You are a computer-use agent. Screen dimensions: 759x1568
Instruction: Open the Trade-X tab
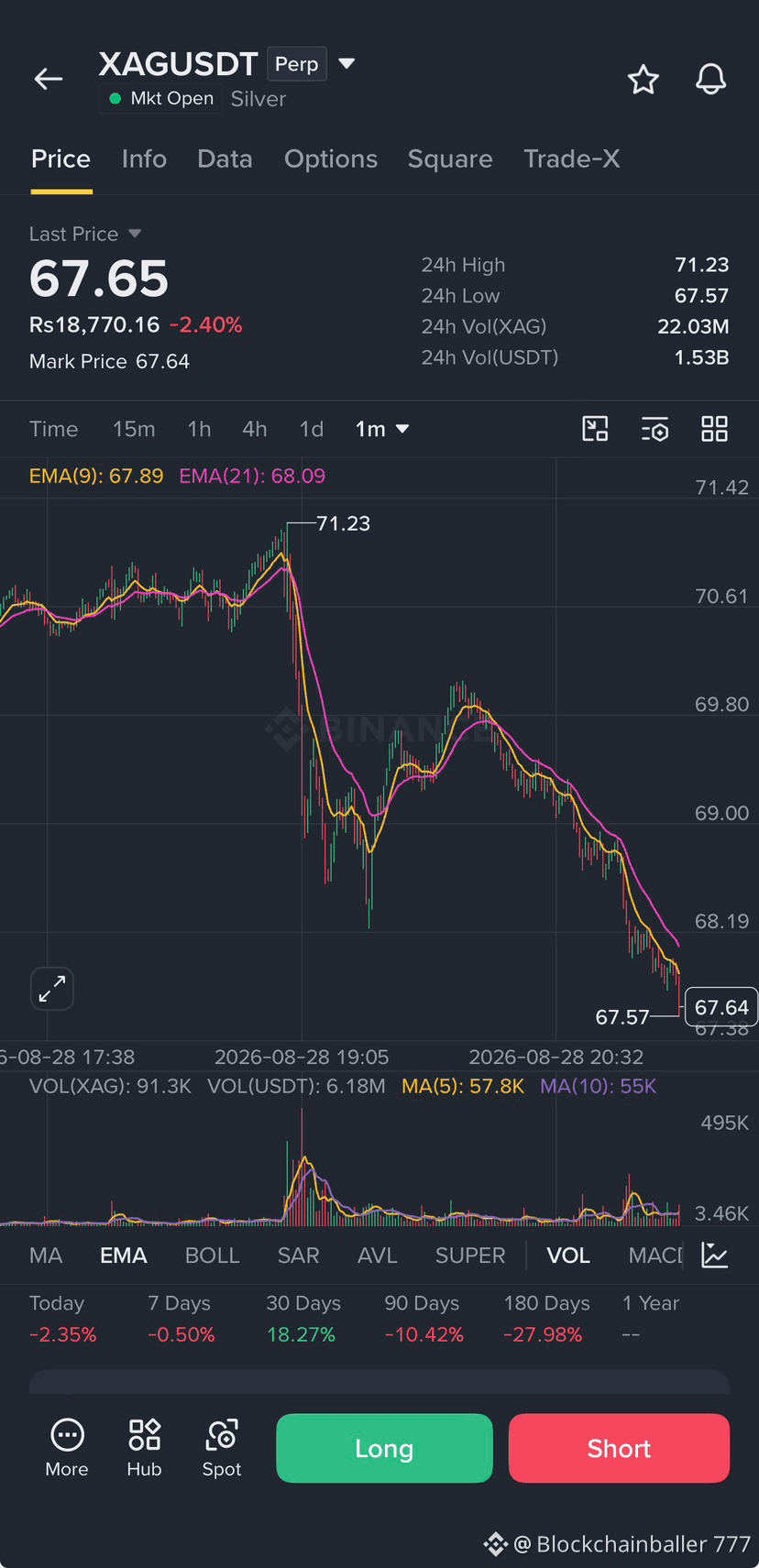pos(572,159)
